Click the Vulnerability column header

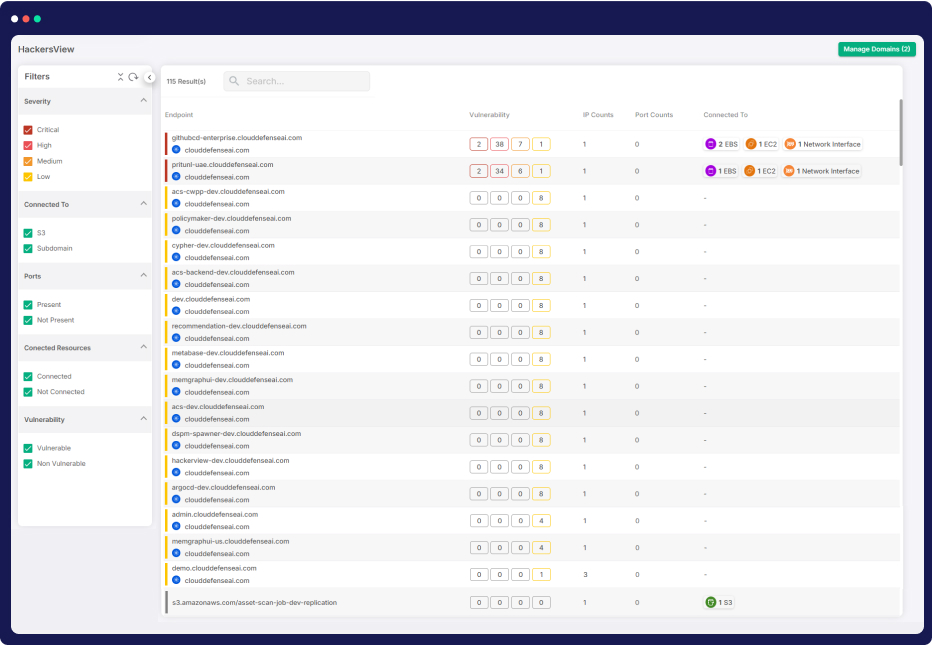[489, 115]
